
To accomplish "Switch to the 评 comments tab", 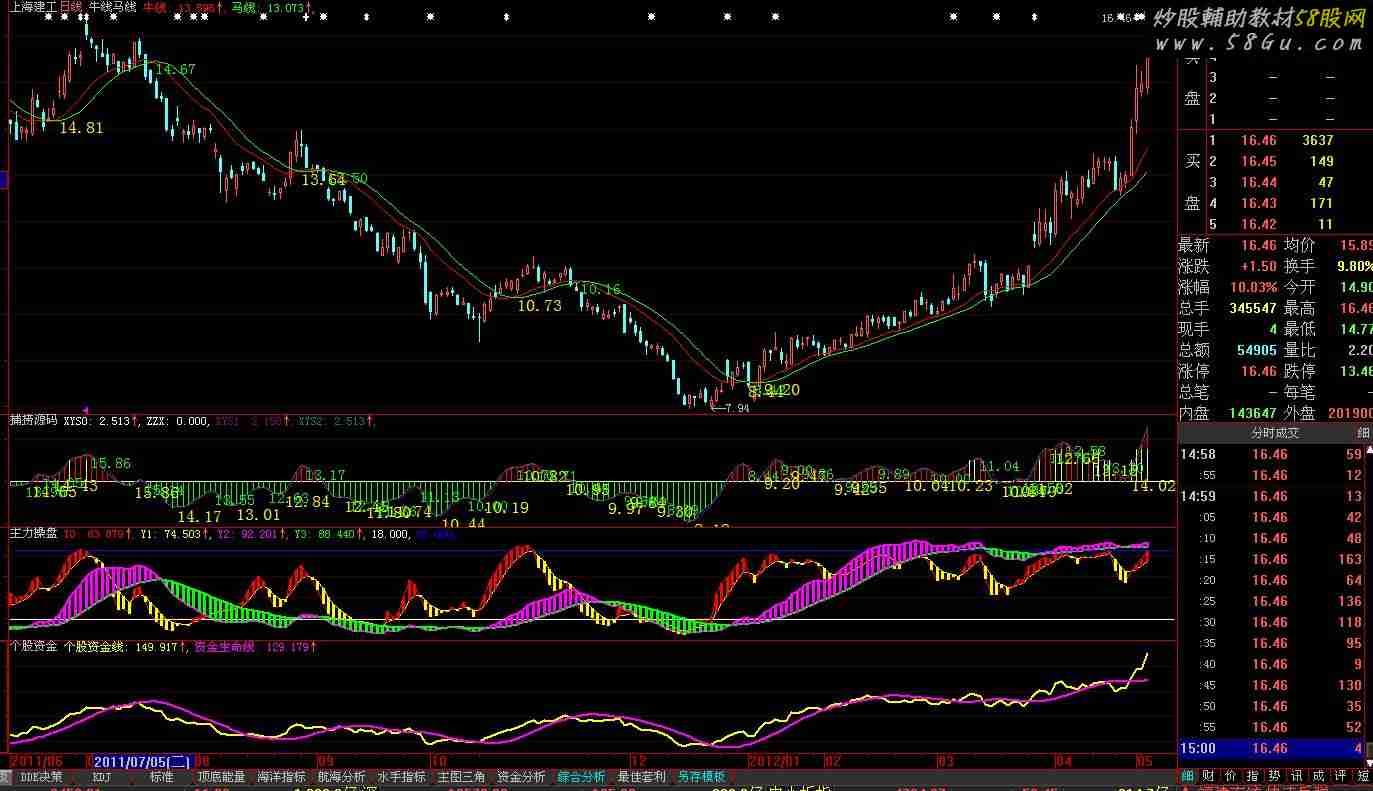I will [1340, 776].
